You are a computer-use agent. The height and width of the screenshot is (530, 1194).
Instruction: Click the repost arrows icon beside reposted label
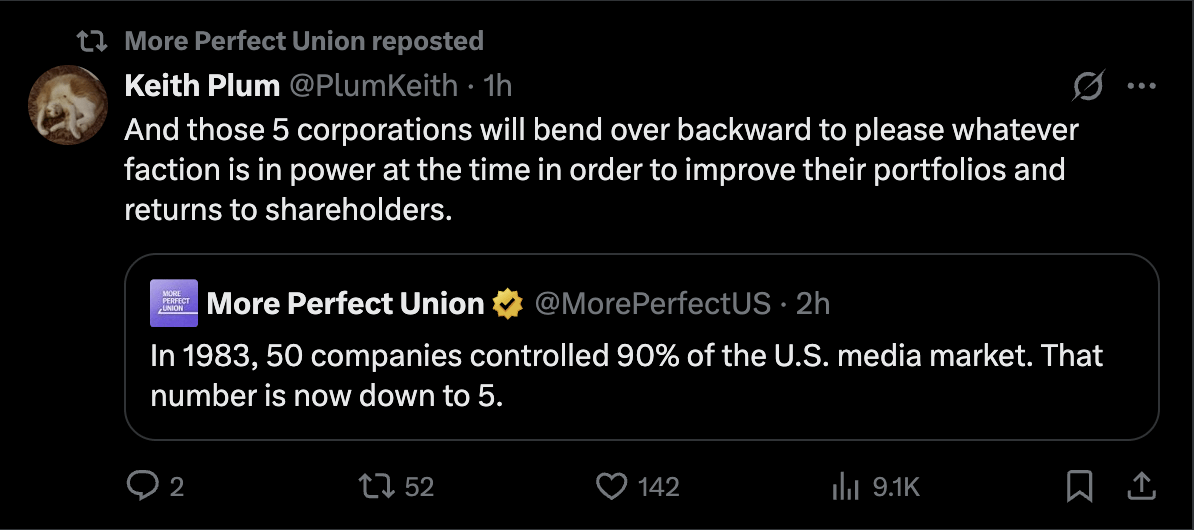click(92, 41)
